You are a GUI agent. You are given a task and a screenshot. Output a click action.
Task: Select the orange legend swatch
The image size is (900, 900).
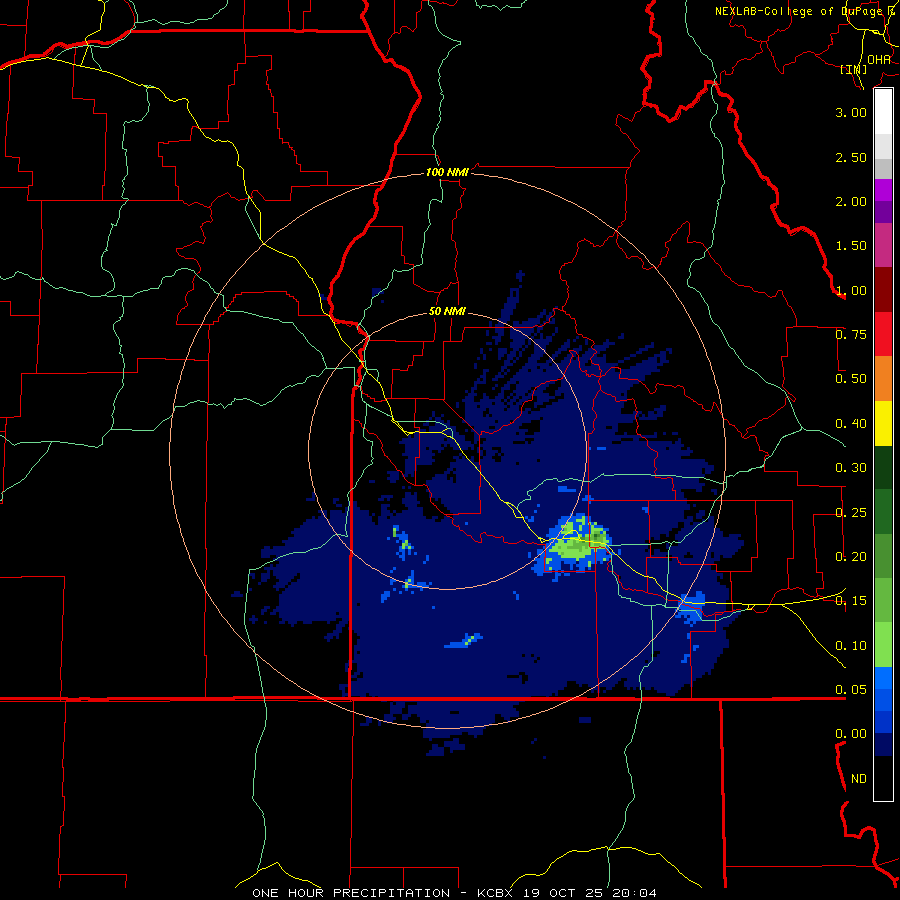tap(883, 378)
